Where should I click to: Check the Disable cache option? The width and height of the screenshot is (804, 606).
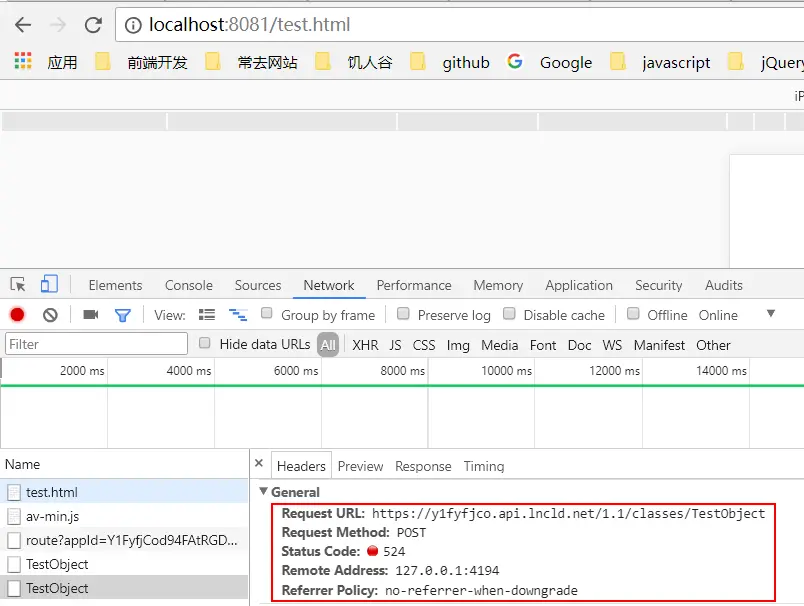[x=509, y=313]
